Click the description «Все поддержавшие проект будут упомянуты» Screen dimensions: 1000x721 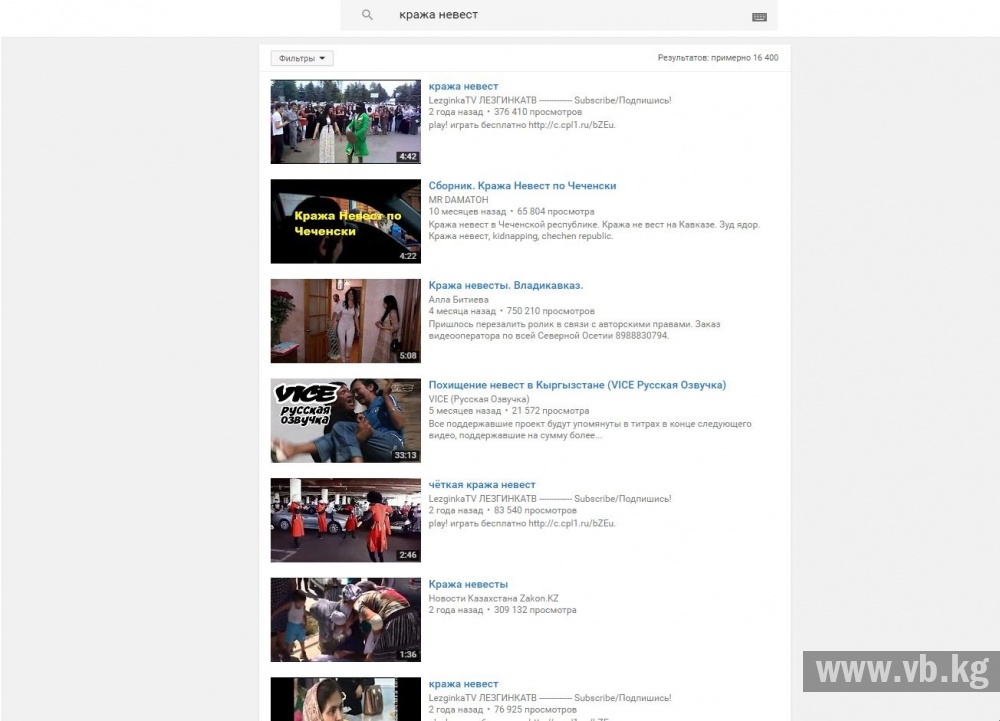point(590,429)
